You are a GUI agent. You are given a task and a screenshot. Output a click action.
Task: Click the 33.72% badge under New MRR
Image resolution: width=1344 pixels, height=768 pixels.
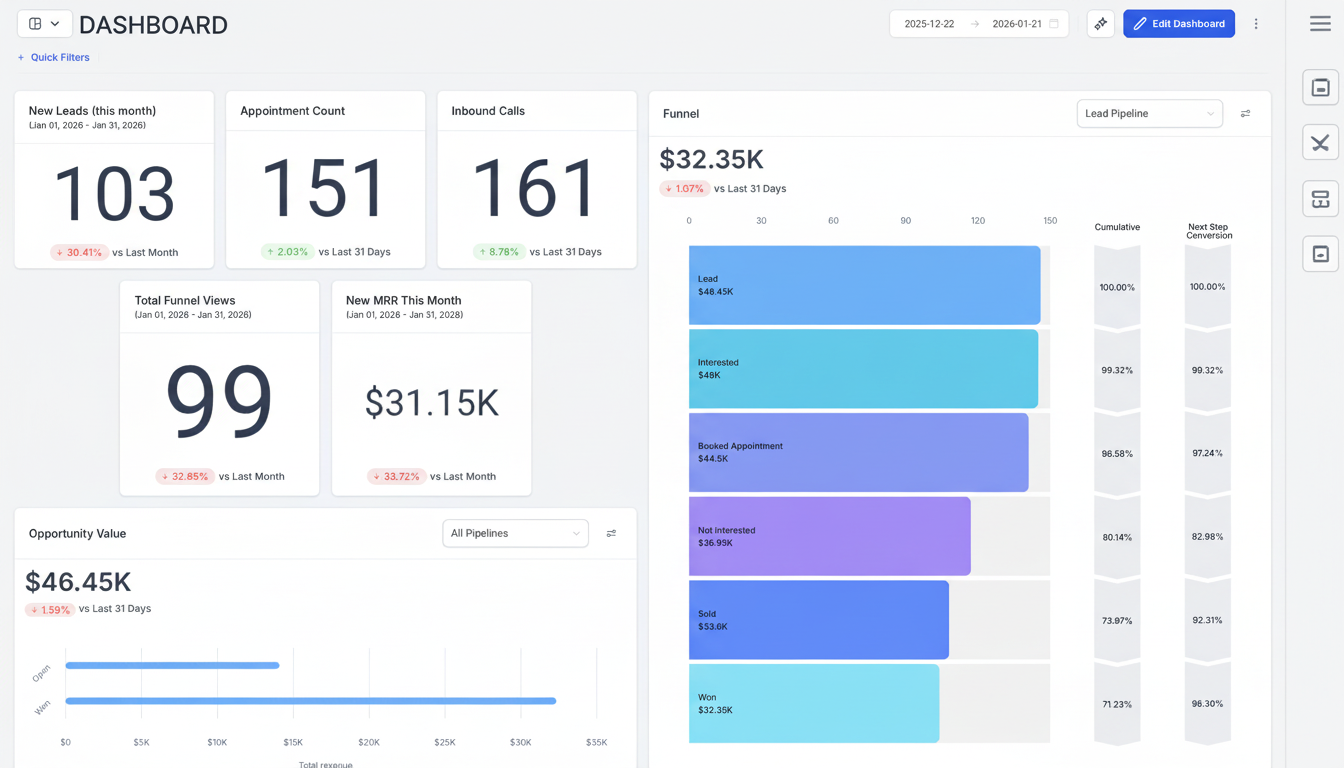[x=397, y=477]
